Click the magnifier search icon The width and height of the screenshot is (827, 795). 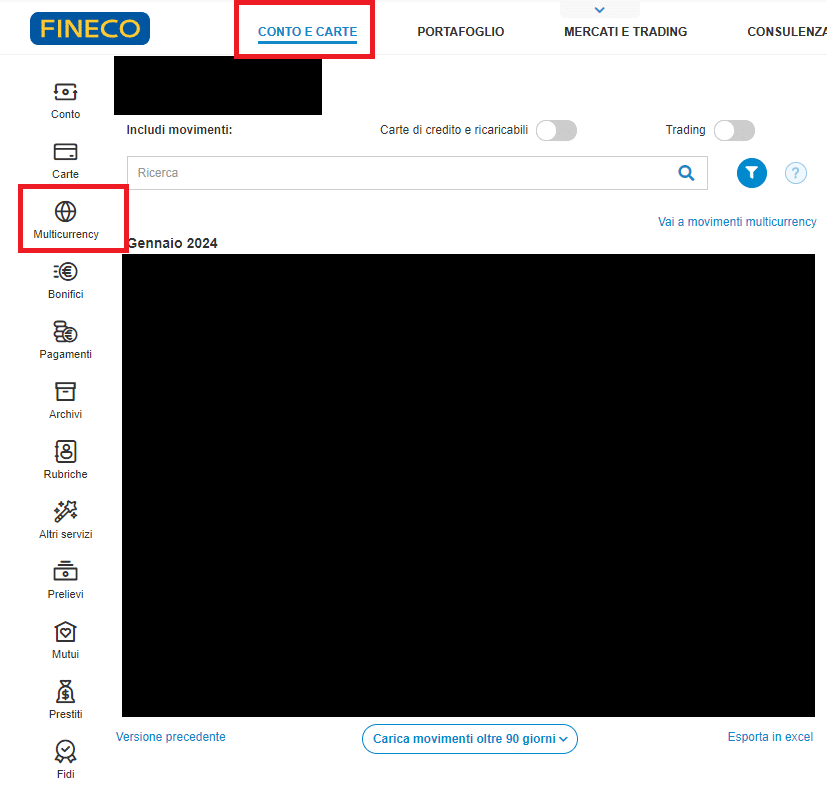coord(686,173)
